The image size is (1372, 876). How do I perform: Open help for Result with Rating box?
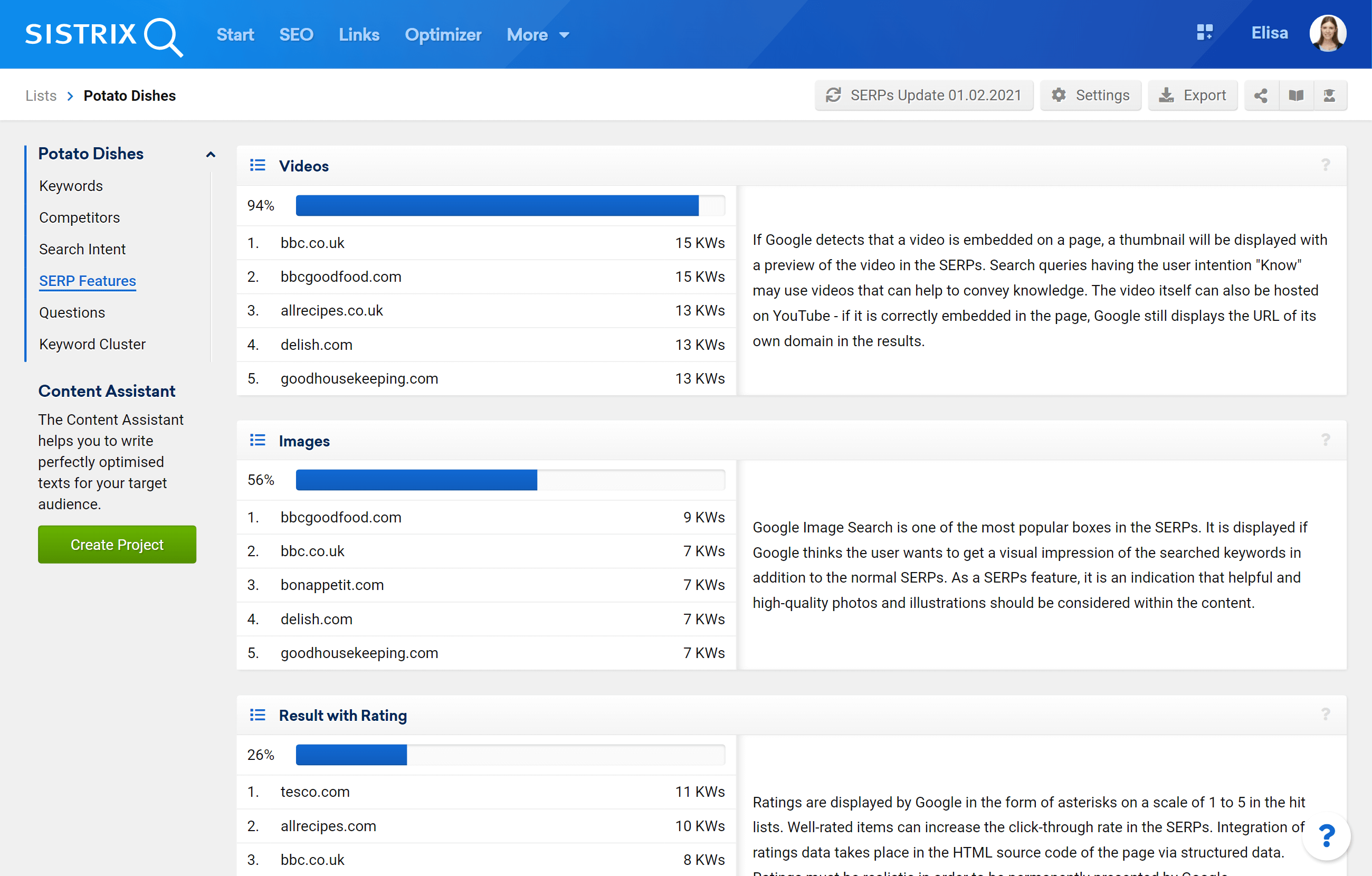(x=1325, y=715)
